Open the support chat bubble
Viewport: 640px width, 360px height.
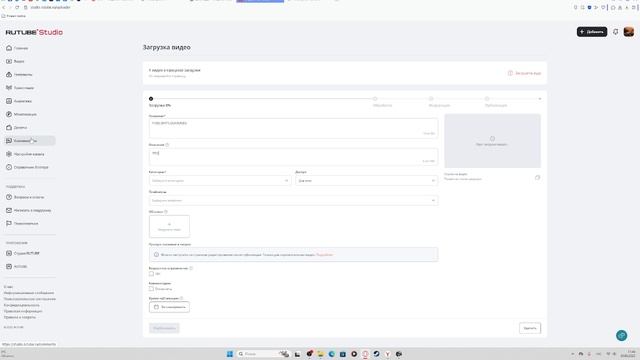click(x=622, y=336)
